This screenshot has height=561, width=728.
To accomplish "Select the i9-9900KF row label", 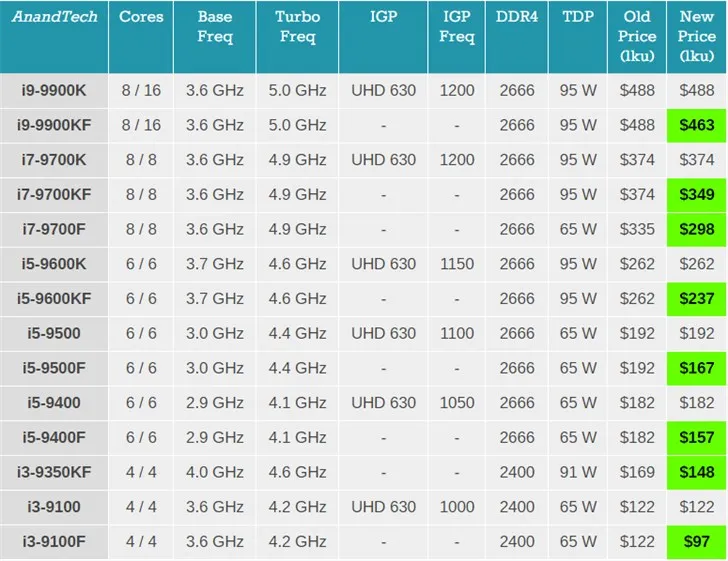I will pos(54,125).
